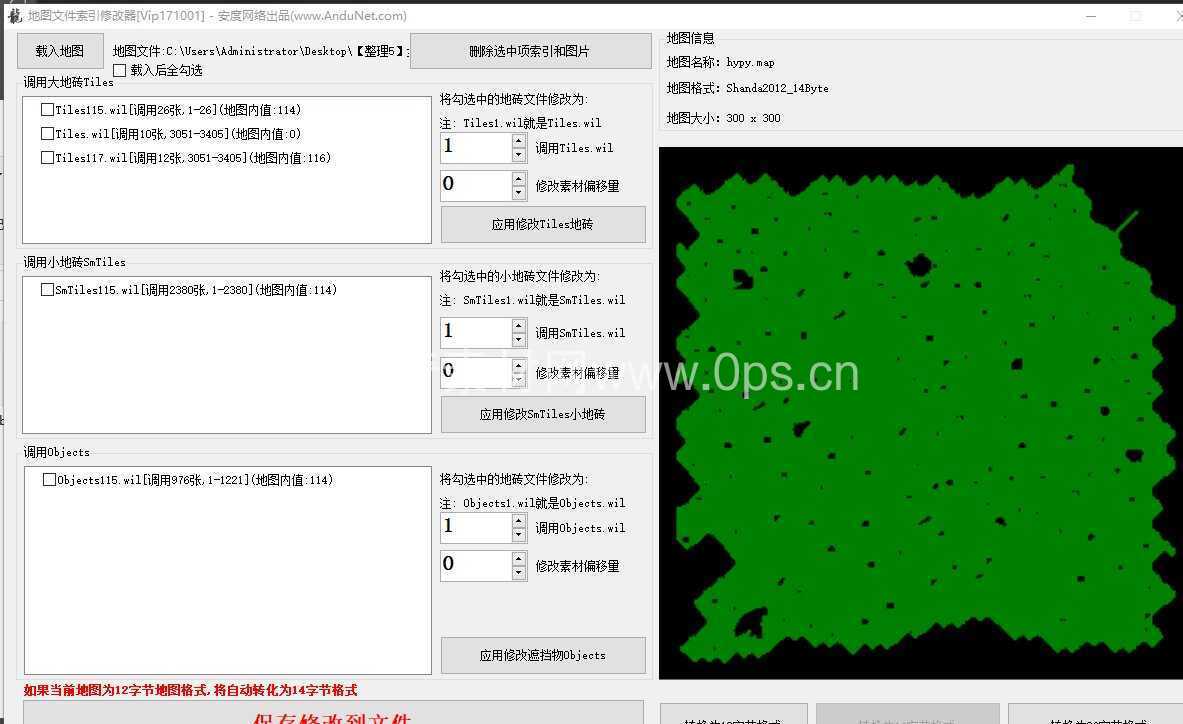Check the Tiles.wil entry

point(47,134)
